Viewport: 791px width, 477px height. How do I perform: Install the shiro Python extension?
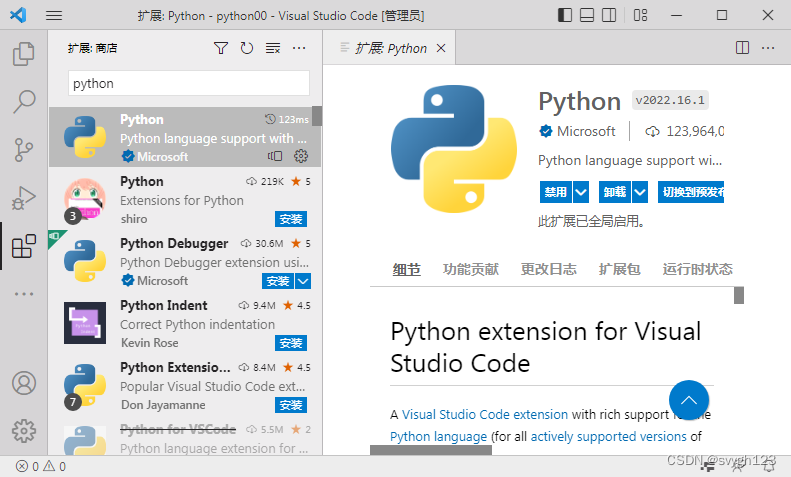(x=291, y=219)
